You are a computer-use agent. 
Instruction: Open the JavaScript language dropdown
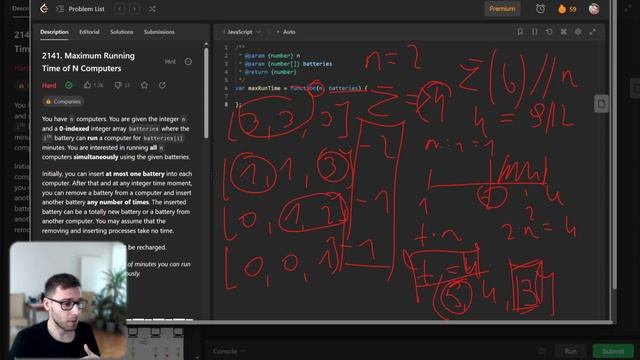[241, 32]
